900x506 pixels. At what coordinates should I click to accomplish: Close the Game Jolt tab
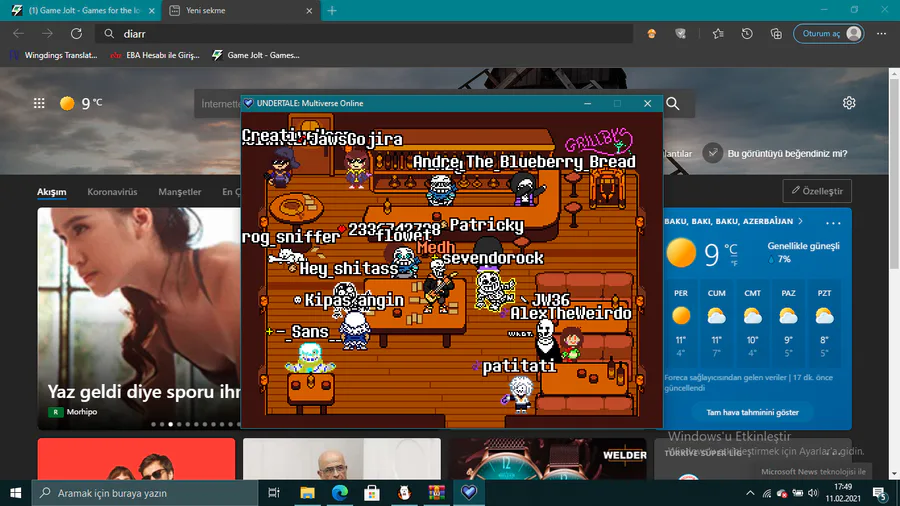[152, 10]
